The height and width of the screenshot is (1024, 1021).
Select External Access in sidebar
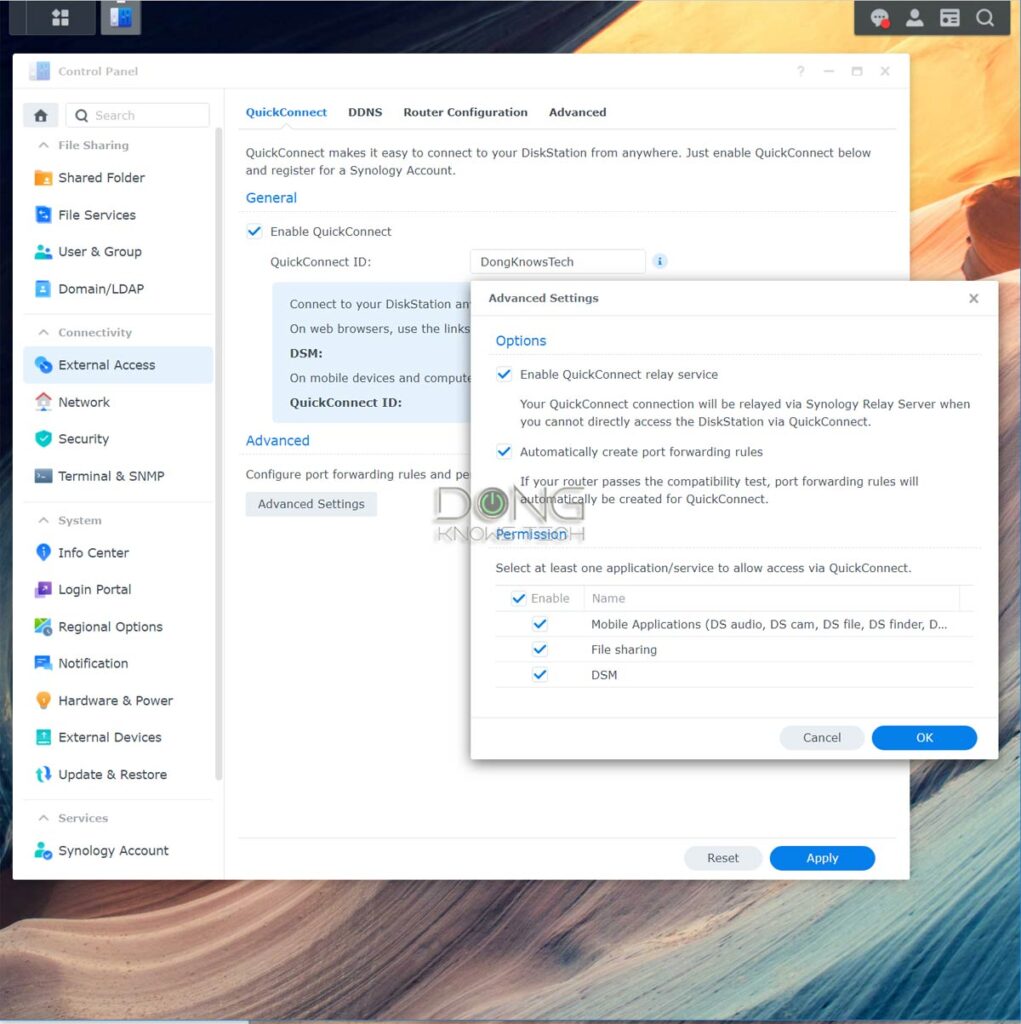(118, 365)
